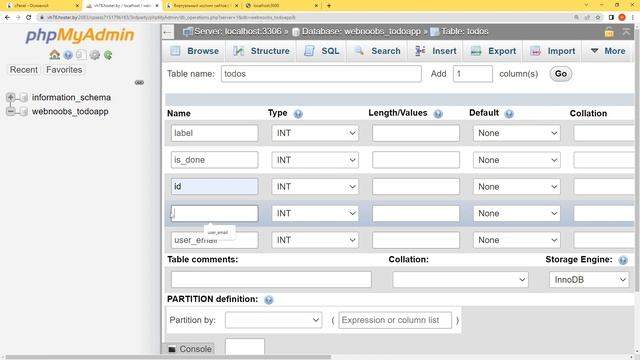640x360 pixels.
Task: Click the Database: webnoobs_todoapp breadcrumb
Action: click(x=361, y=31)
